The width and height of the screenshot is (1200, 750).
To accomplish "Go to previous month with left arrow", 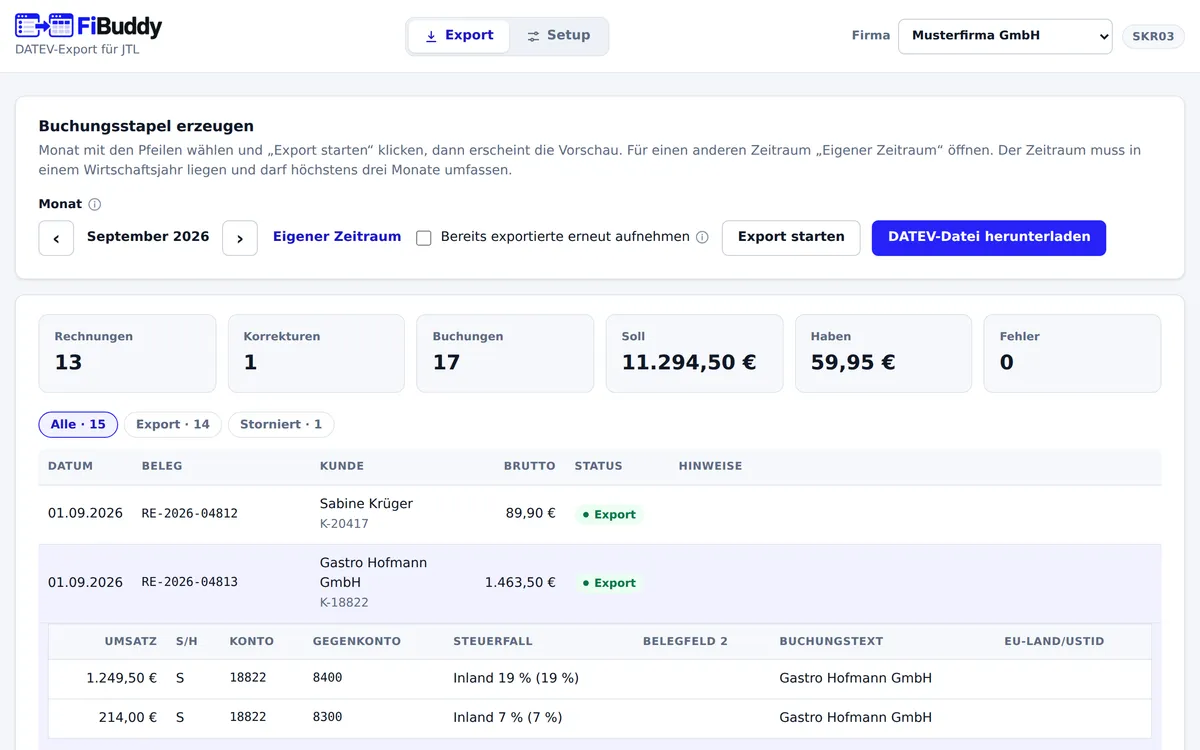I will coord(56,238).
